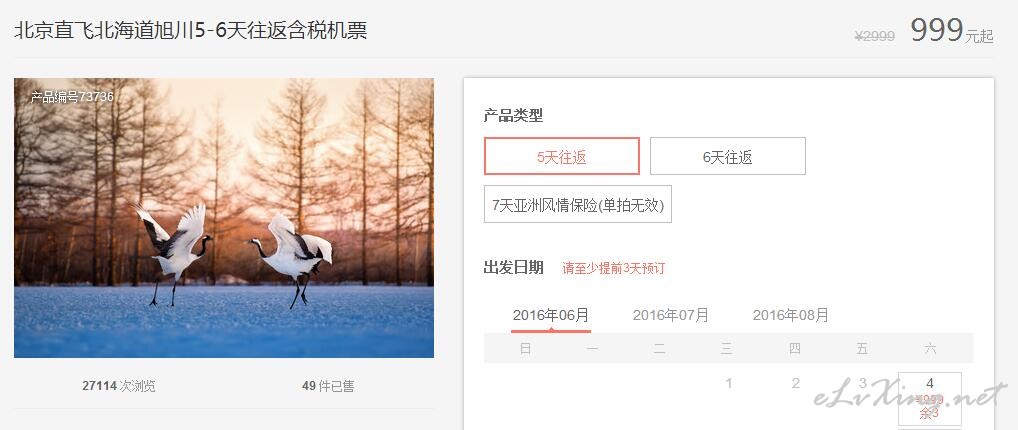Click the 请至少提前3天预订 notice
1018x430 pixels.
point(614,268)
